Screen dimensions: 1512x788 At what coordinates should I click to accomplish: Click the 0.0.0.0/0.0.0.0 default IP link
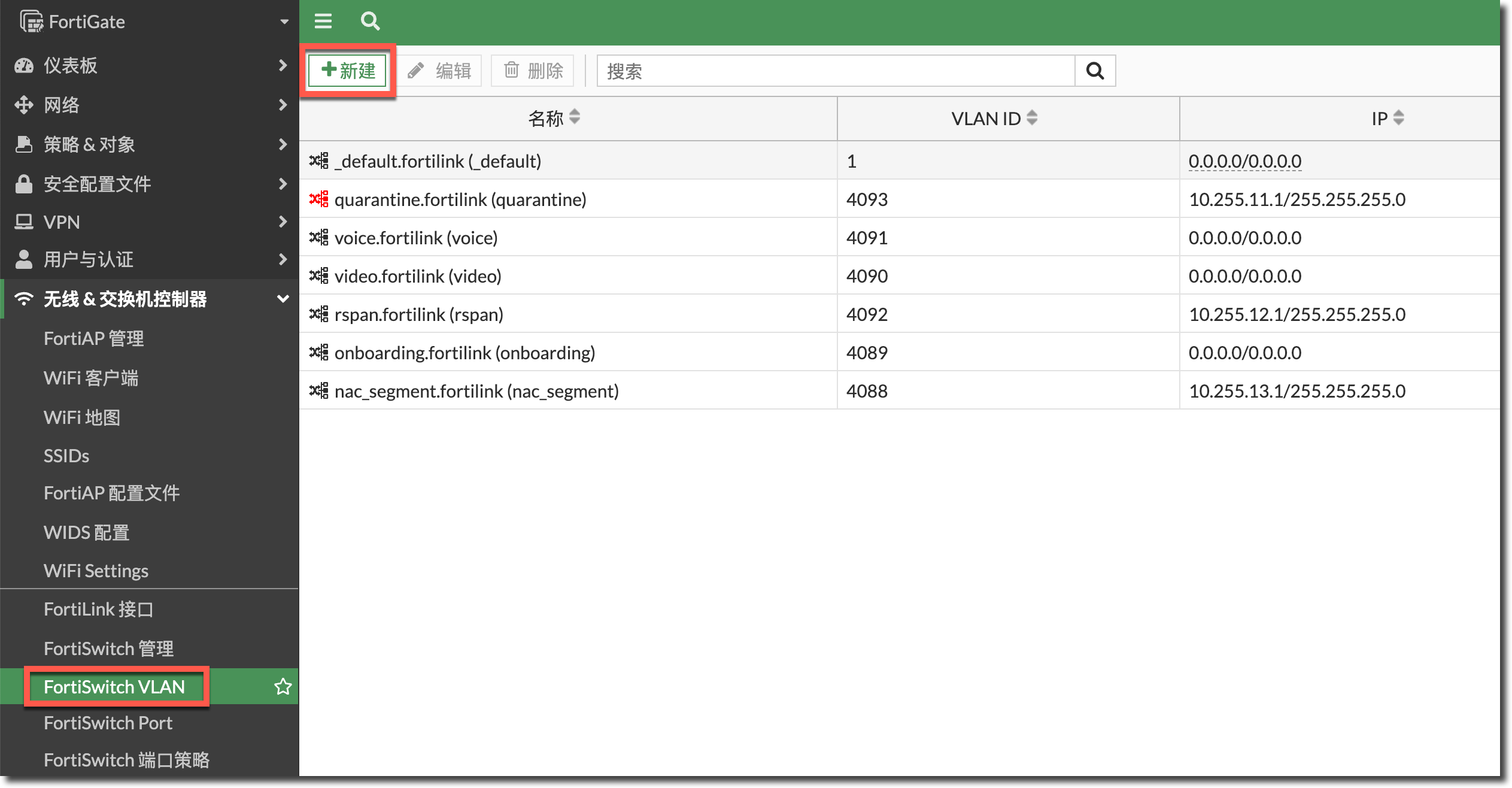coord(1244,161)
